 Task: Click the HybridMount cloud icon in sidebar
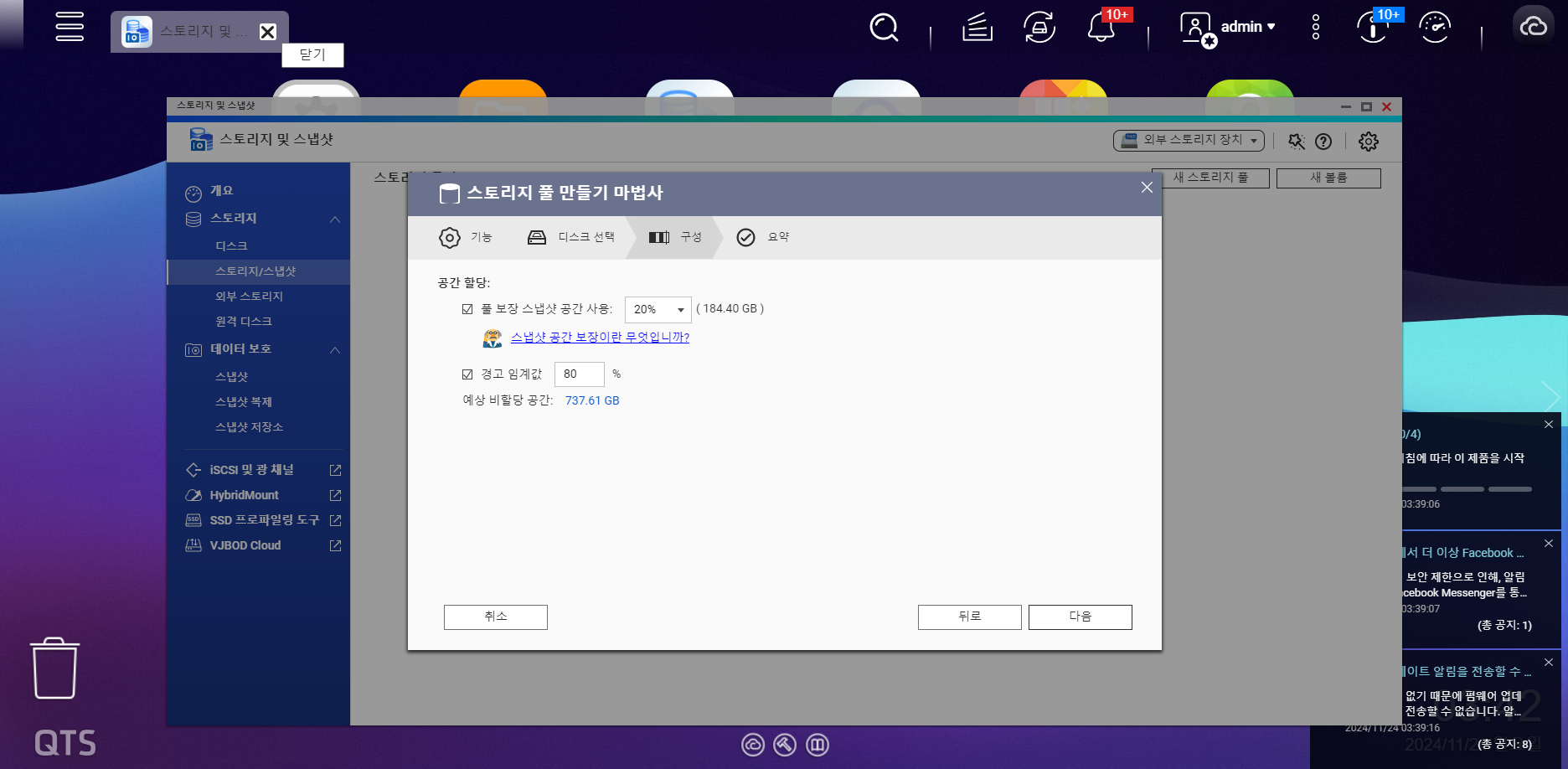193,495
